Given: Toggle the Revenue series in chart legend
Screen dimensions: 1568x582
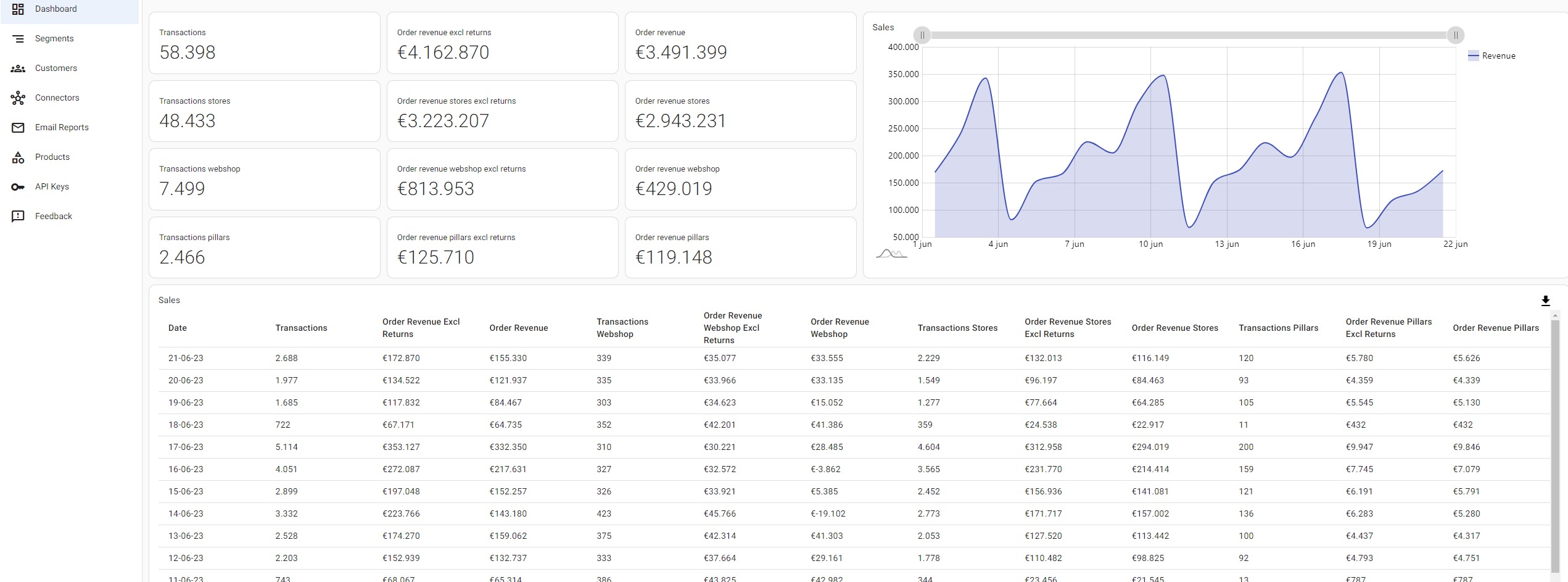Looking at the screenshot, I should point(1493,55).
